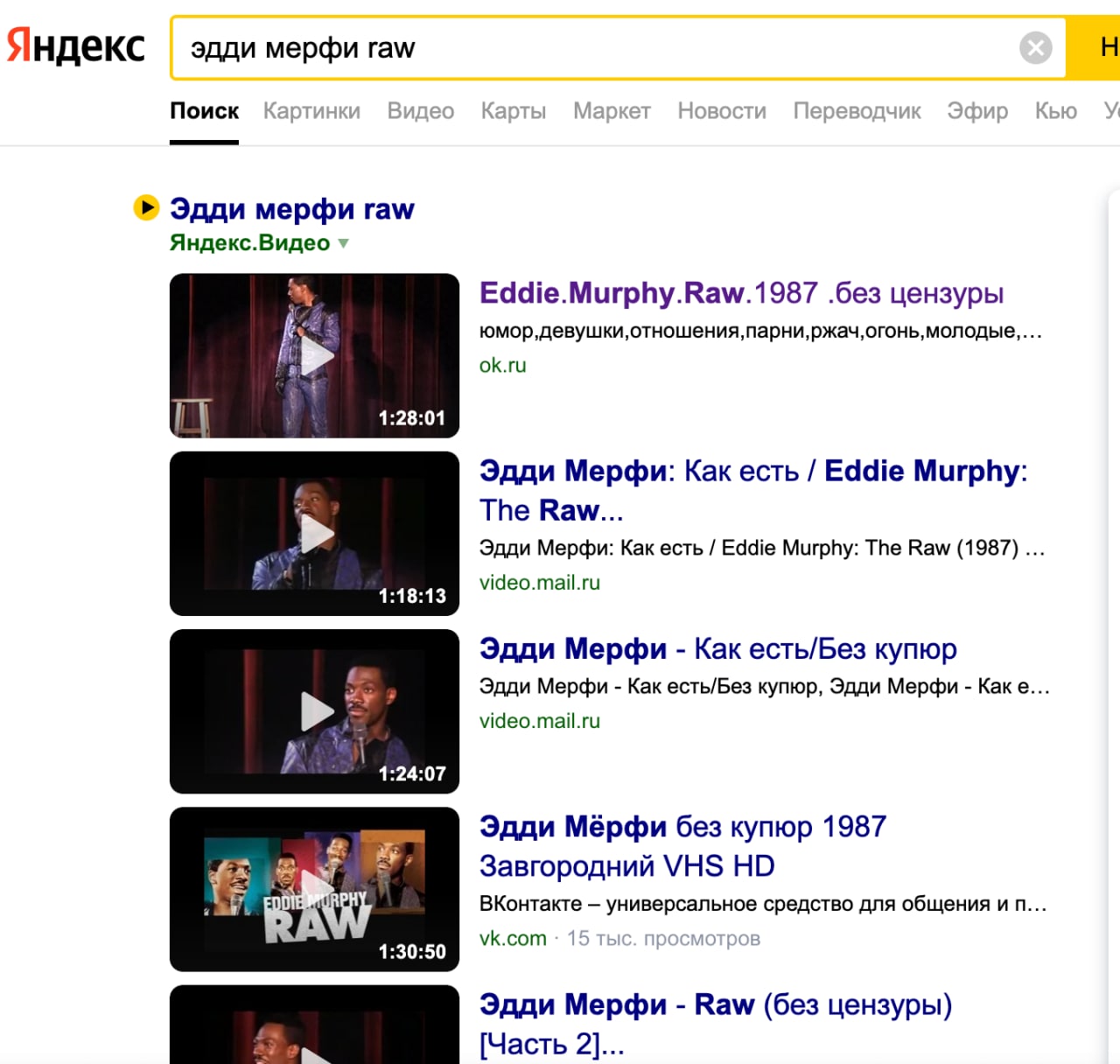Play the 1:30:50 RAW video thumbnail
This screenshot has height=1064, width=1120.
click(x=314, y=889)
